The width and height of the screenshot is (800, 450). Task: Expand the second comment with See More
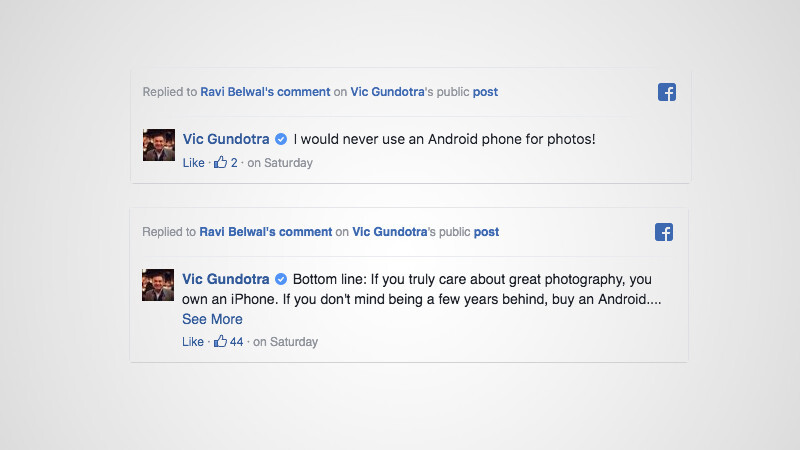(212, 320)
